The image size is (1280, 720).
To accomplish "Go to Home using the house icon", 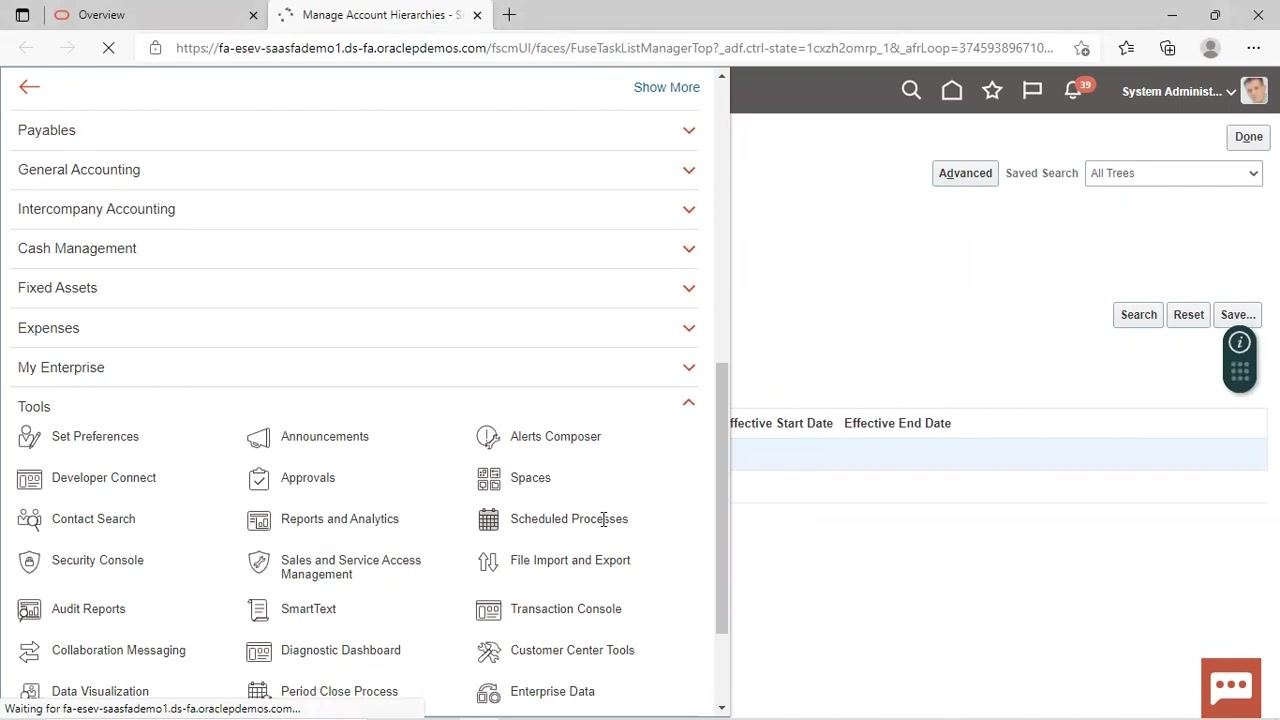I will [952, 91].
